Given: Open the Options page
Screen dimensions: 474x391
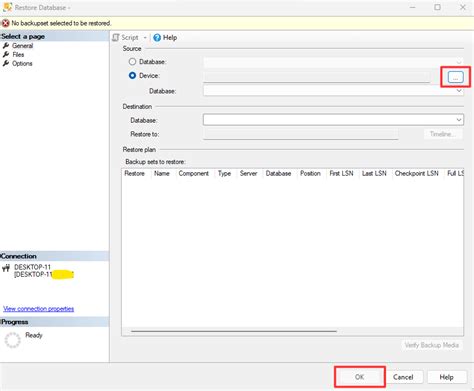Looking at the screenshot, I should coord(22,63).
